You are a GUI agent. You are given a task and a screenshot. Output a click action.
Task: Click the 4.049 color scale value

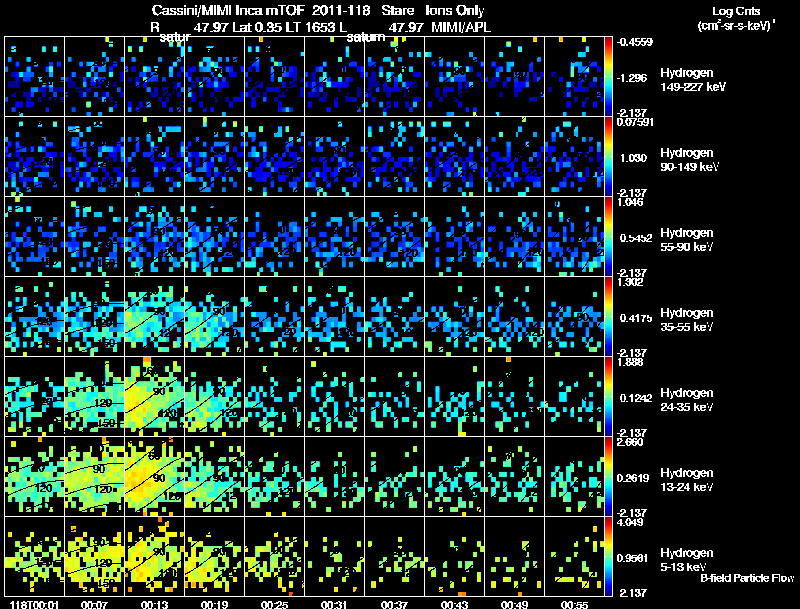tap(630, 522)
